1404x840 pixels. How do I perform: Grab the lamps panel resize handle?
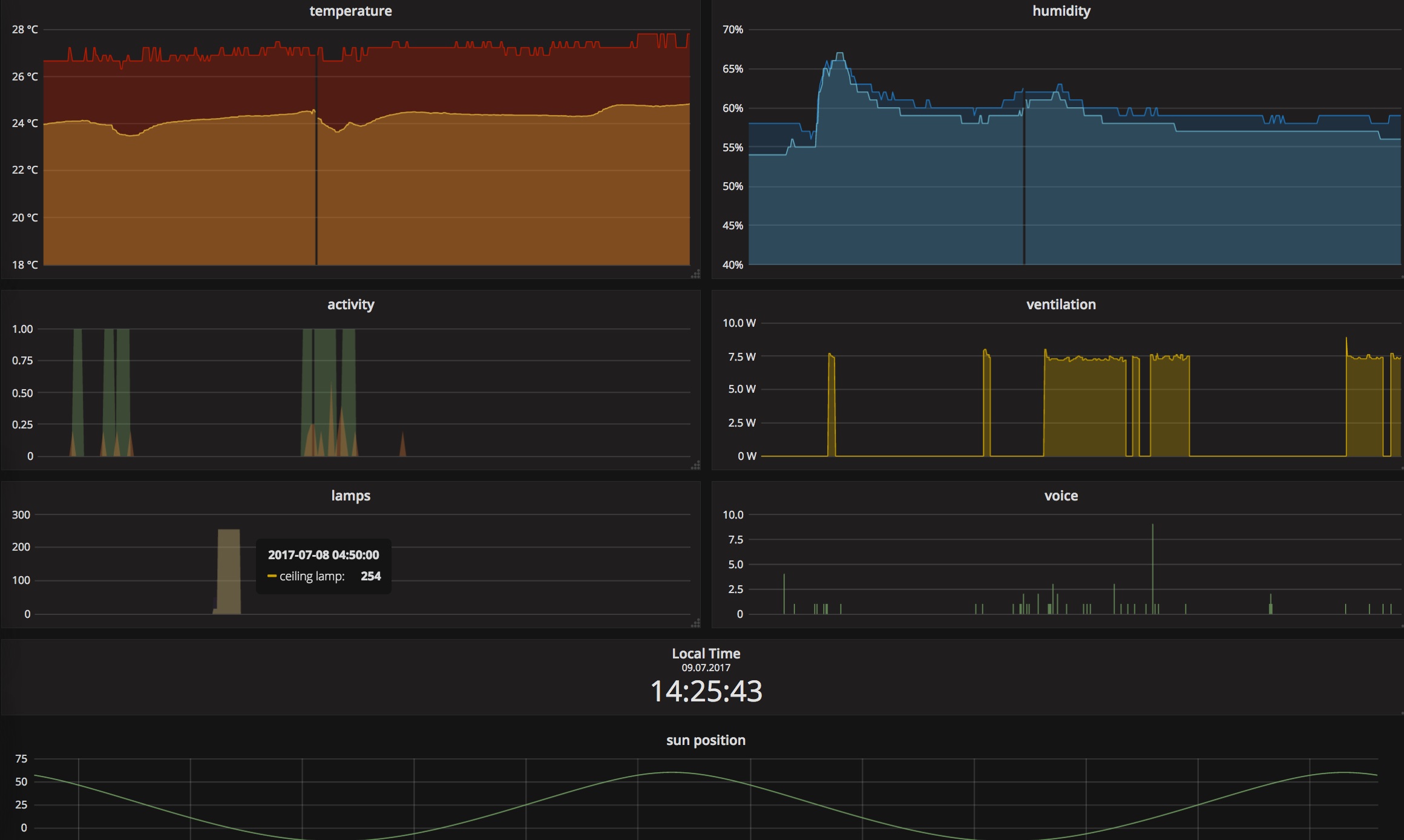696,623
